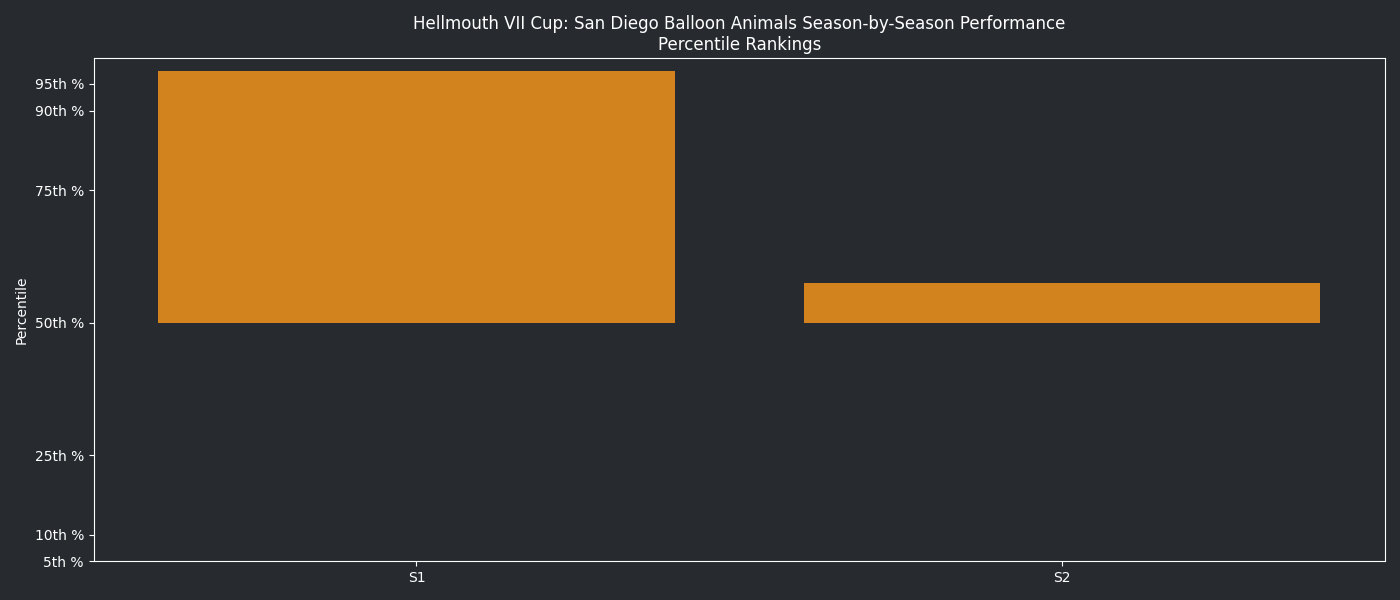The height and width of the screenshot is (600, 1400).
Task: Click the 5th % tick label
Action: [x=64, y=562]
